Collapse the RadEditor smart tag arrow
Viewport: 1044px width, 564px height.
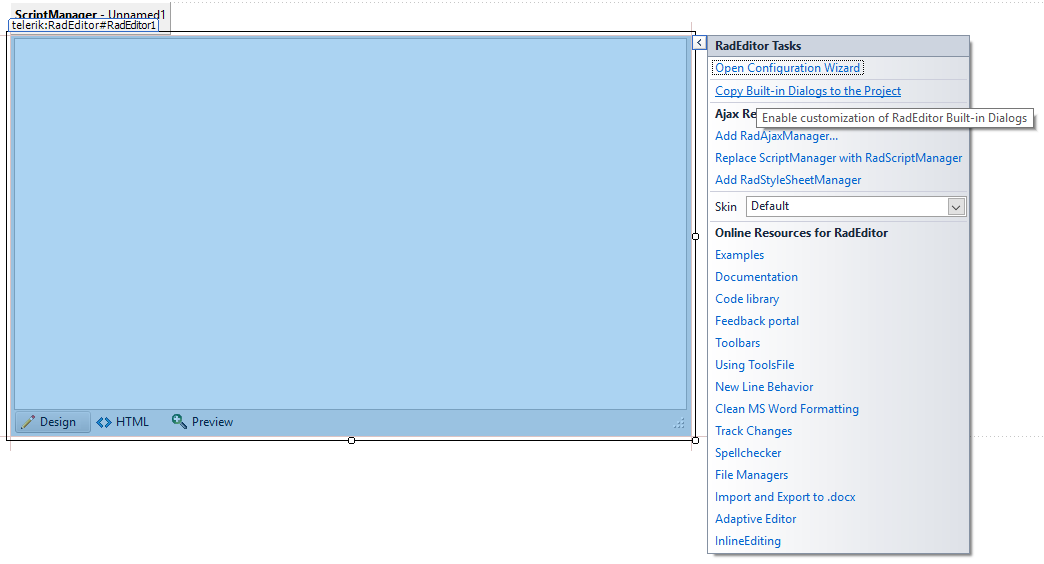pyautogui.click(x=699, y=43)
